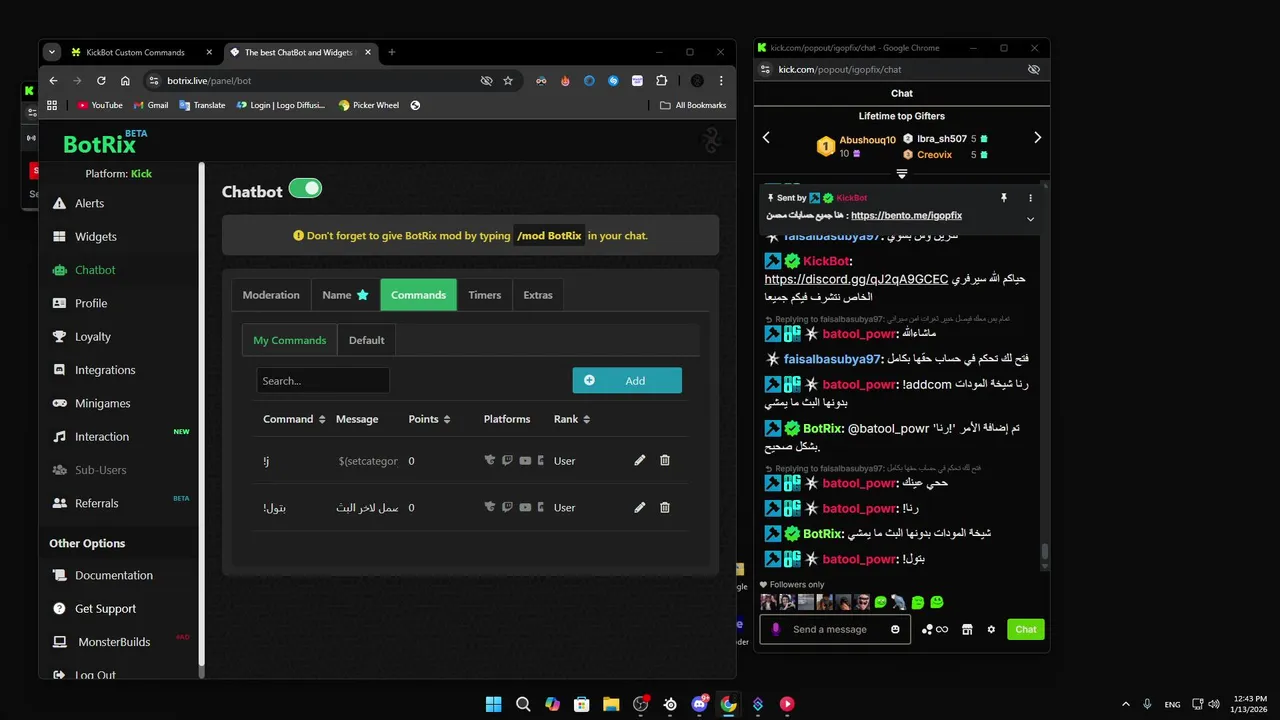
Task: Select the Default sub-tab
Action: pyautogui.click(x=366, y=340)
